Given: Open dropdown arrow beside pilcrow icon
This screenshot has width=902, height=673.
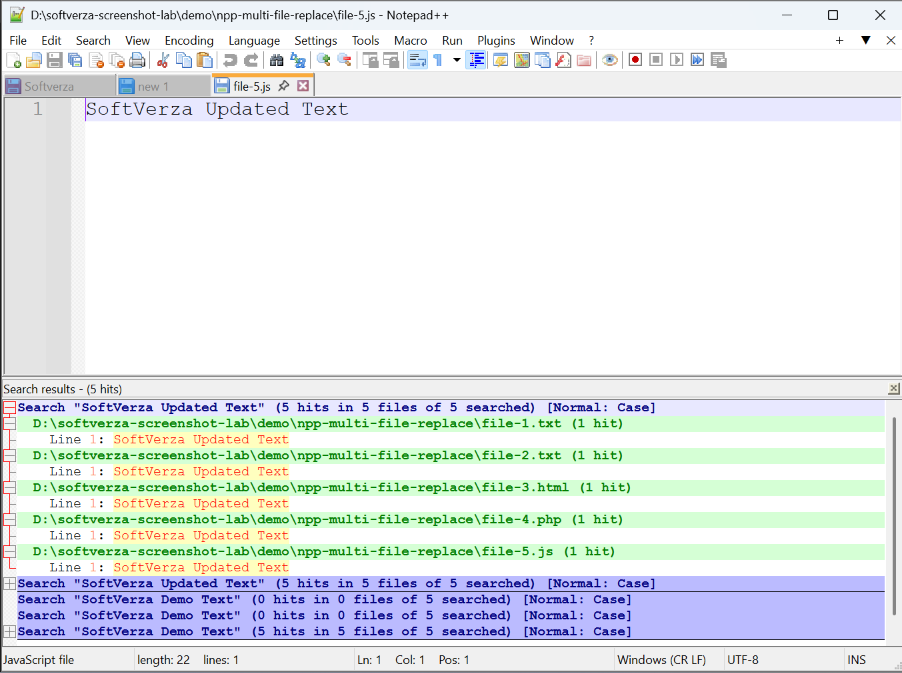Looking at the screenshot, I should (x=457, y=60).
